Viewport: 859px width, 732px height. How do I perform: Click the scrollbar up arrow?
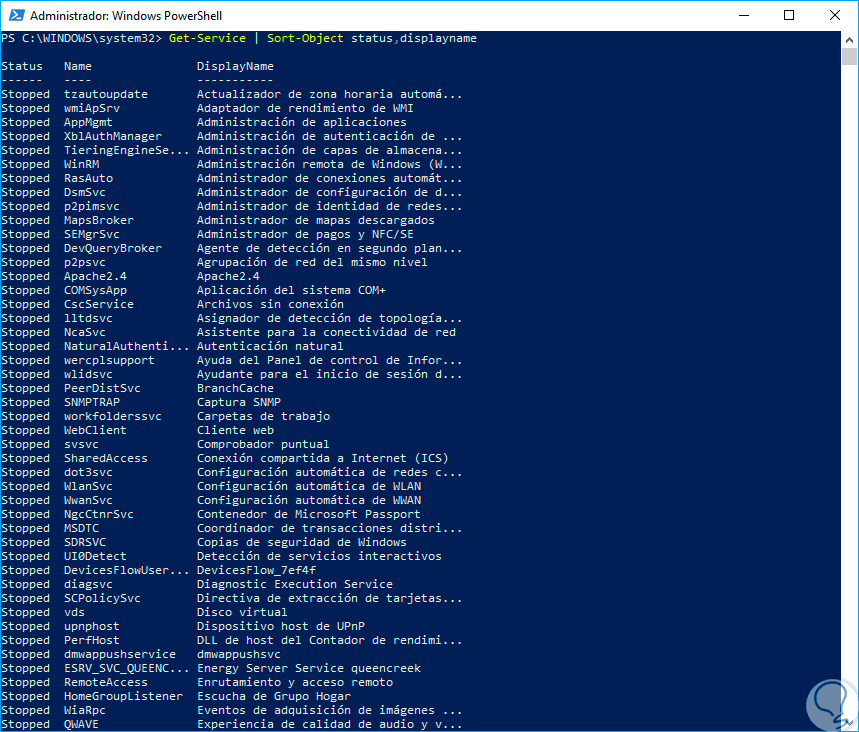click(x=849, y=38)
